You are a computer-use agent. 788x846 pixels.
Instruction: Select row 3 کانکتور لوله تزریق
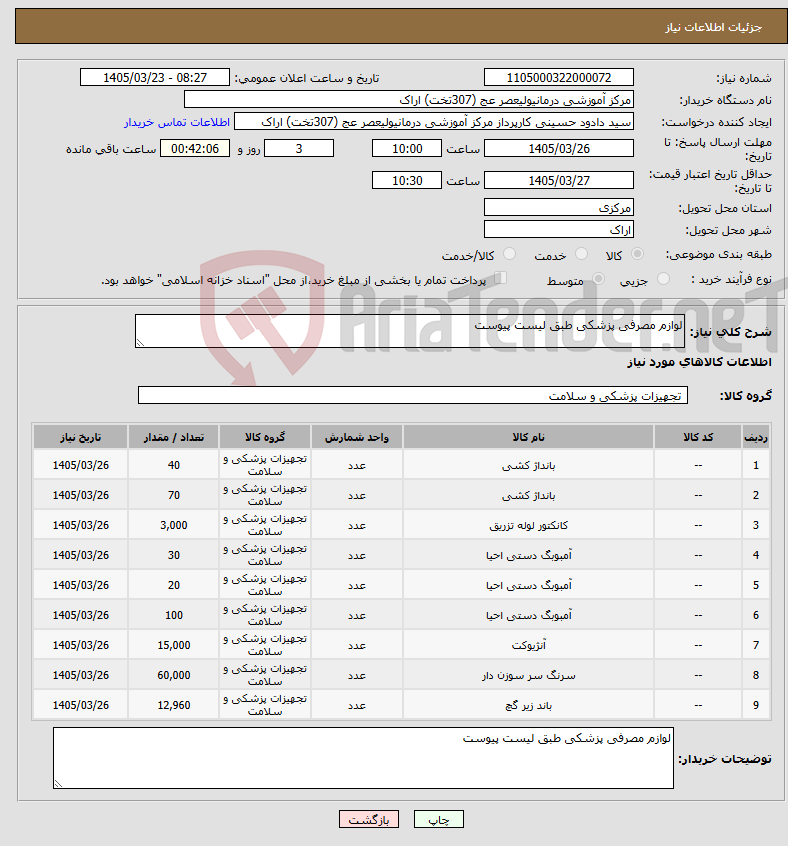pyautogui.click(x=529, y=526)
